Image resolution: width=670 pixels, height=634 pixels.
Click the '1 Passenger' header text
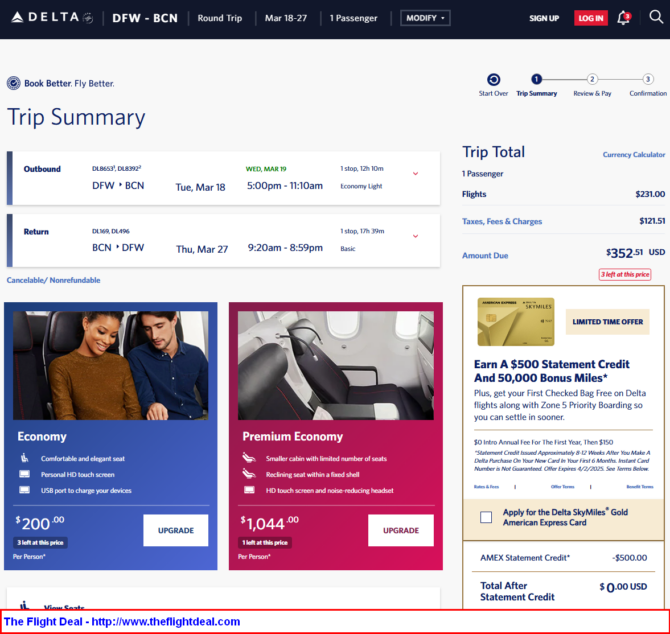353,18
